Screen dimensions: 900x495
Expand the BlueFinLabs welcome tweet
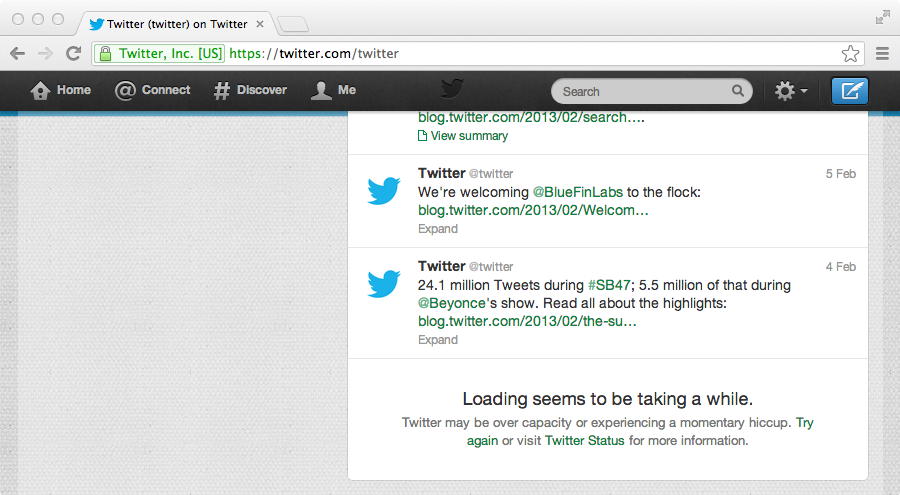click(438, 229)
